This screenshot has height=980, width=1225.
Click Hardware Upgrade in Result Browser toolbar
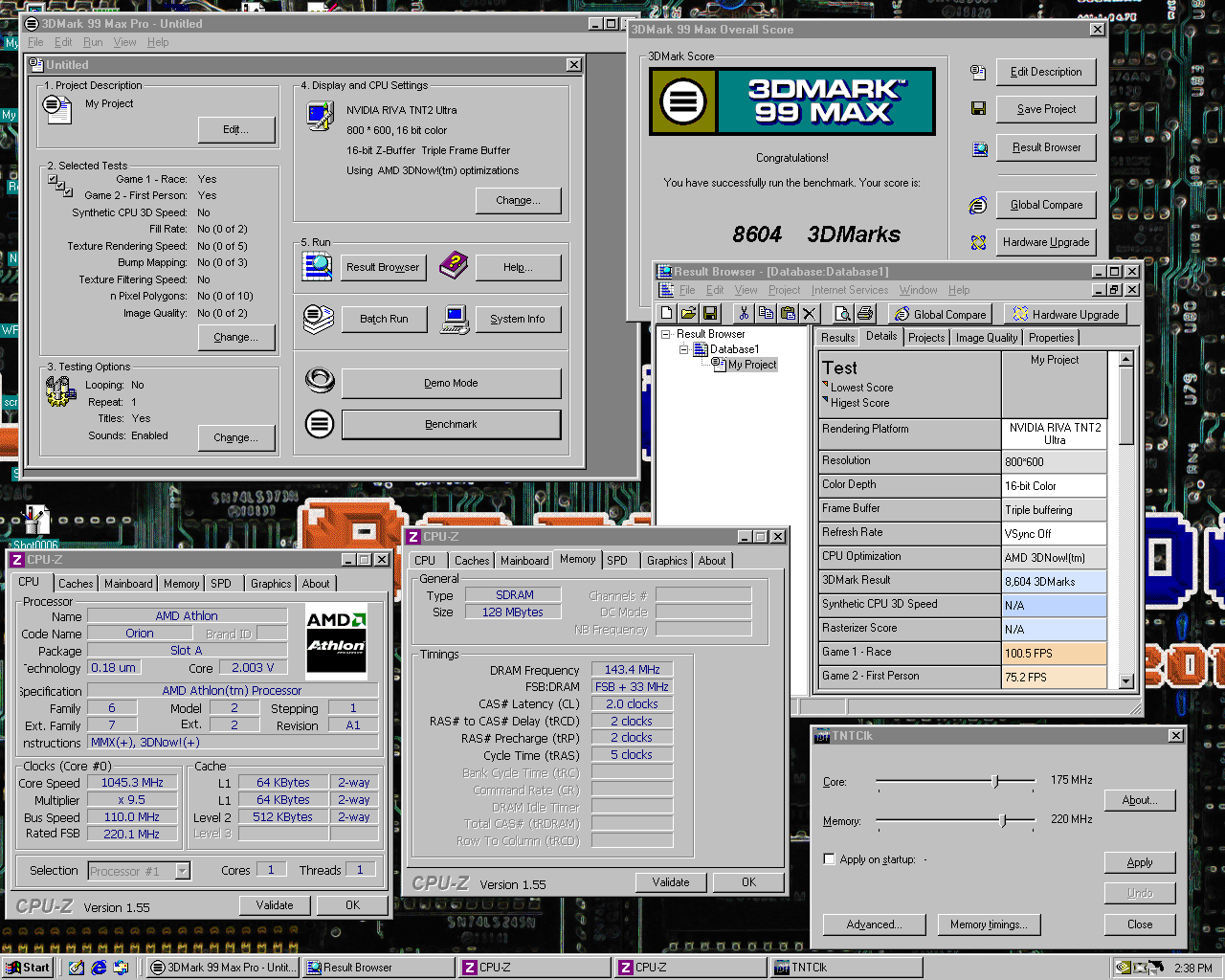(x=1066, y=314)
